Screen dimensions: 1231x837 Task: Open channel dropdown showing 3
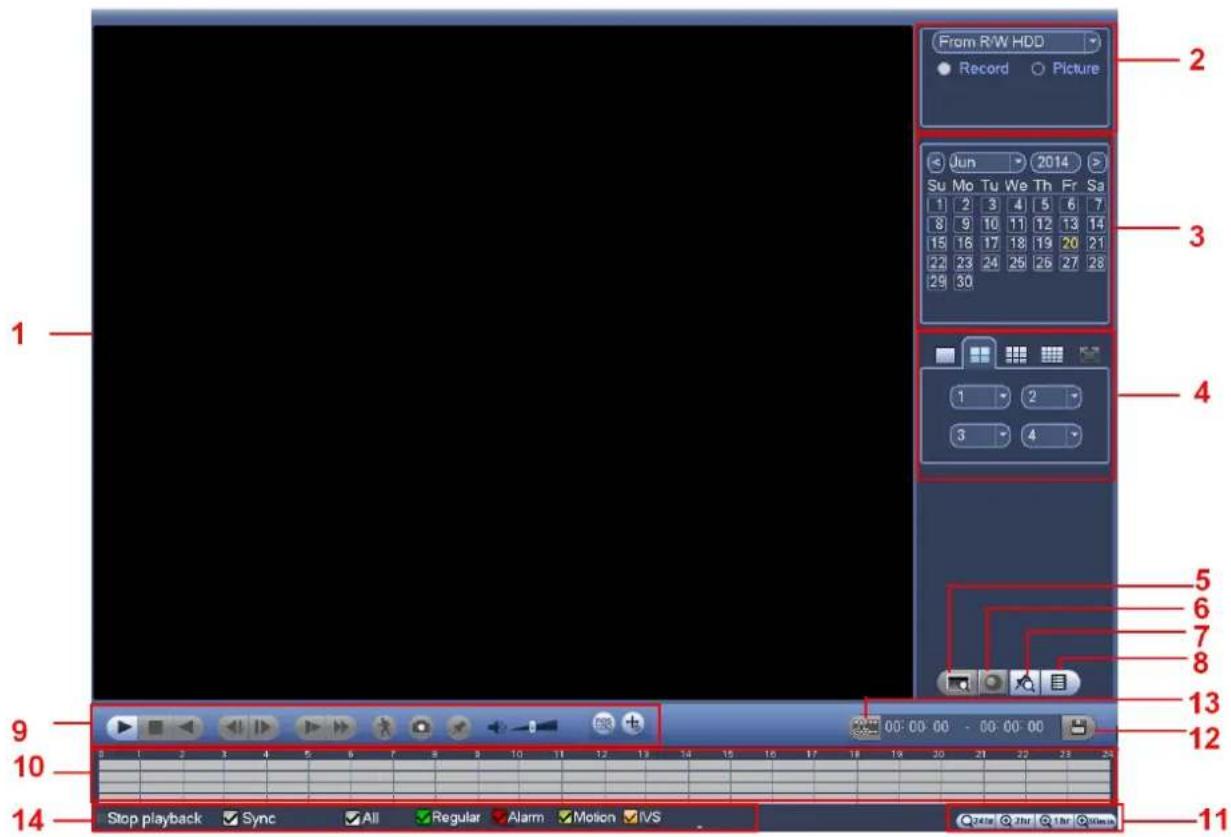(980, 437)
